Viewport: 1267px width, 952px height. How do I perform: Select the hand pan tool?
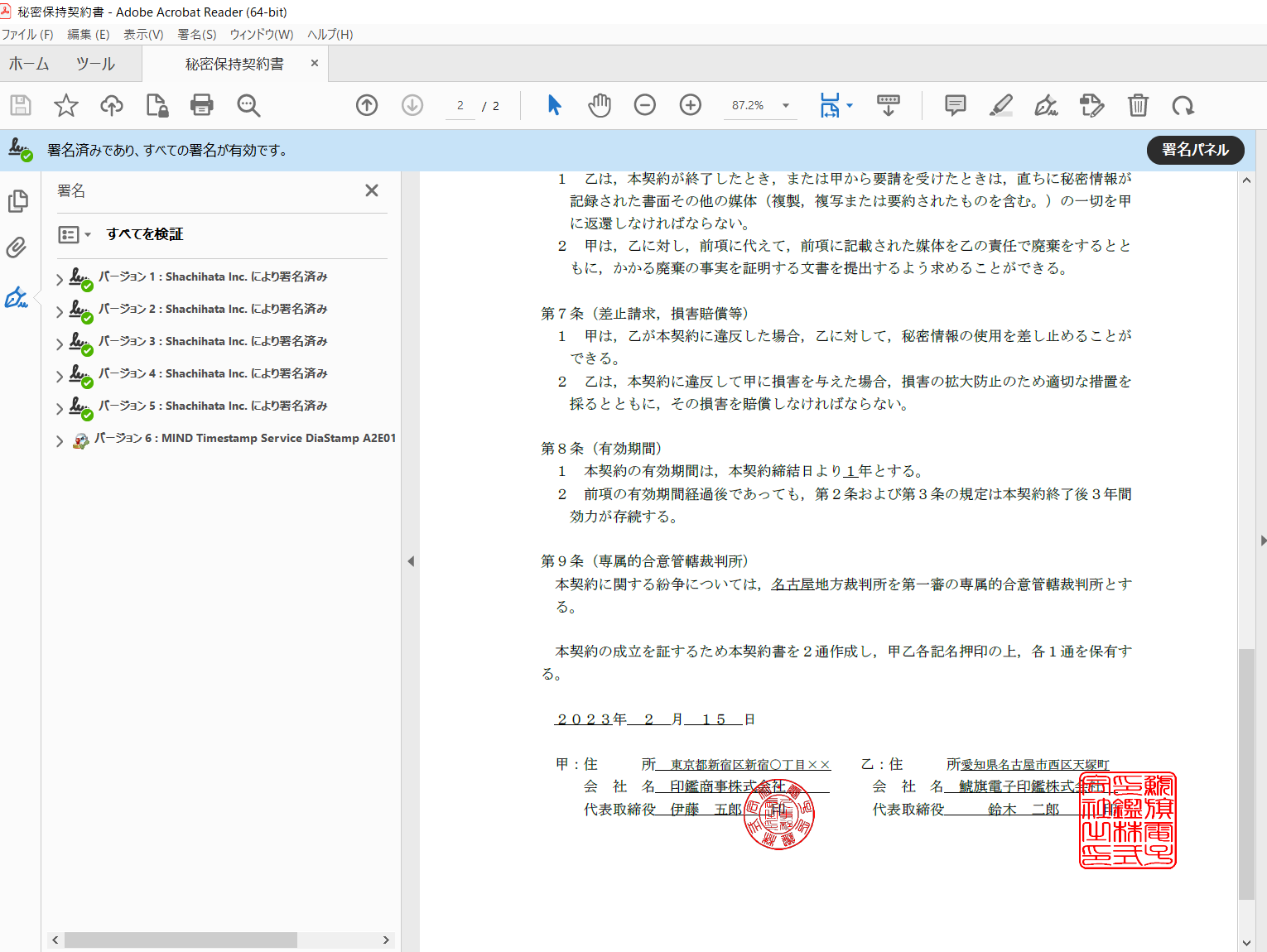tap(600, 105)
